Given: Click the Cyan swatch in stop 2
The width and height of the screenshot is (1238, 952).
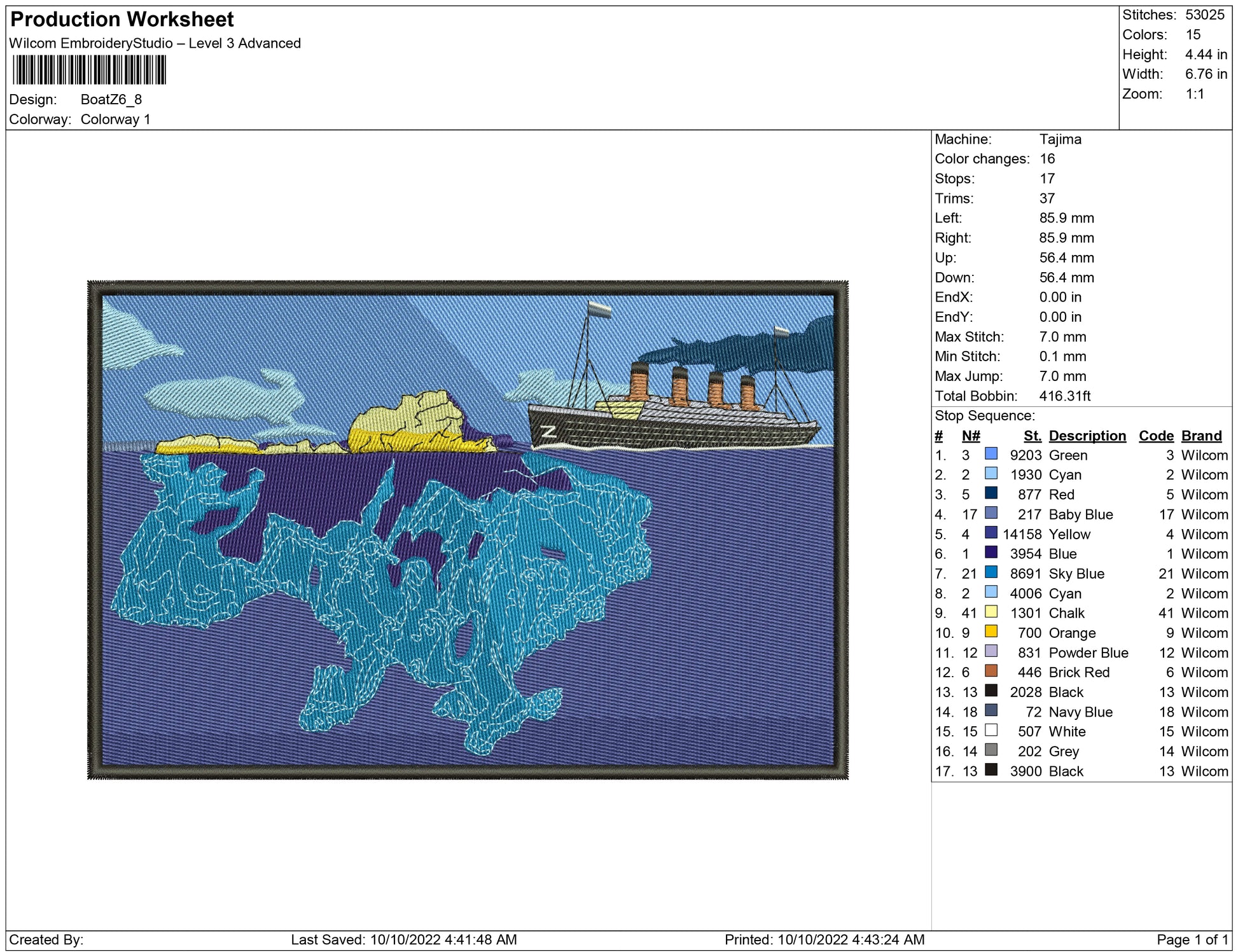Looking at the screenshot, I should tap(991, 473).
